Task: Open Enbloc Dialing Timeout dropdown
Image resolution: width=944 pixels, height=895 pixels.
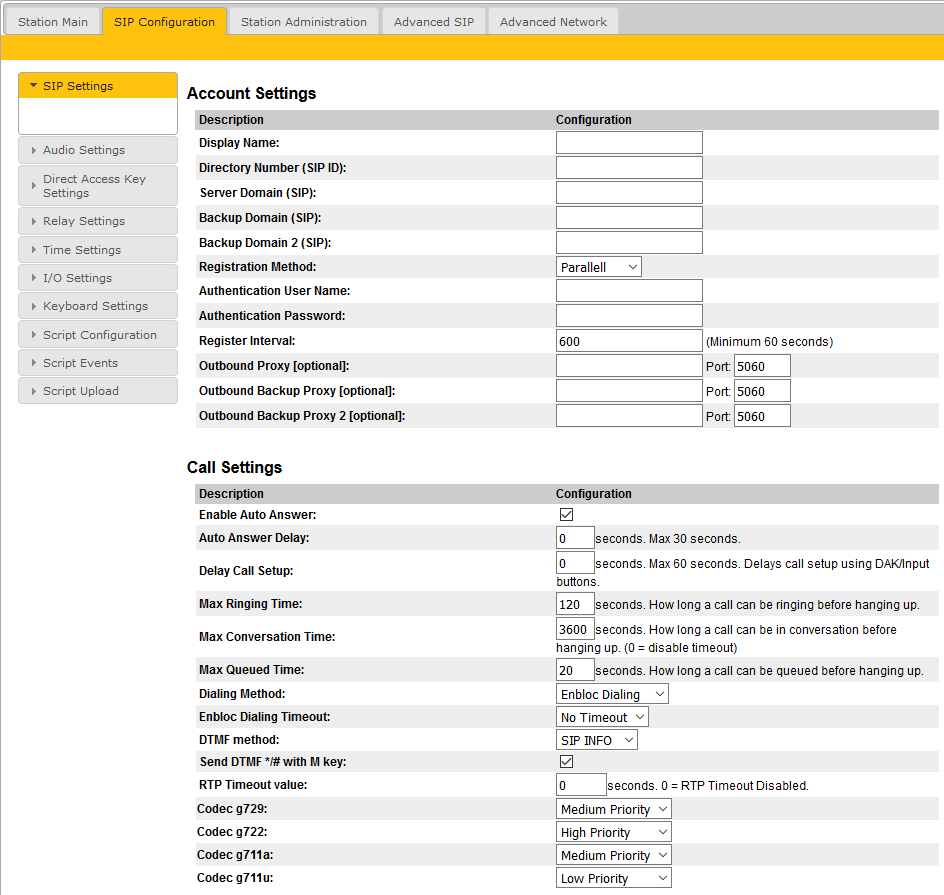Action: [x=602, y=717]
